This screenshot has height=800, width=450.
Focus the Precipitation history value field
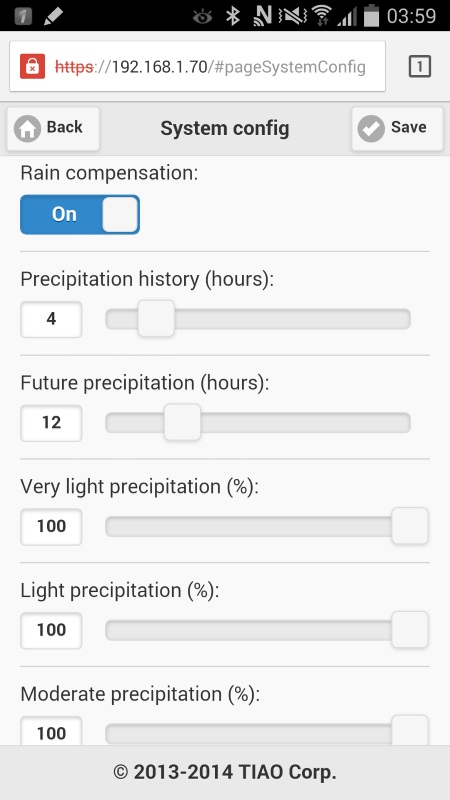[x=51, y=319]
